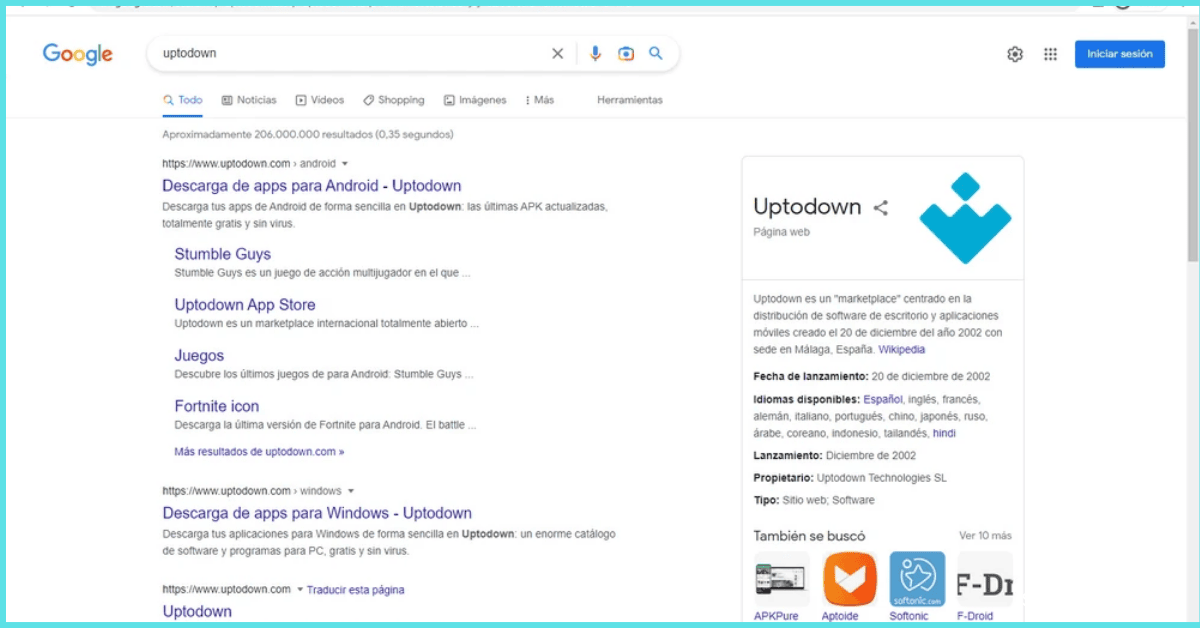Image resolution: width=1200 pixels, height=628 pixels.
Task: Click Español language link
Action: pos(883,400)
